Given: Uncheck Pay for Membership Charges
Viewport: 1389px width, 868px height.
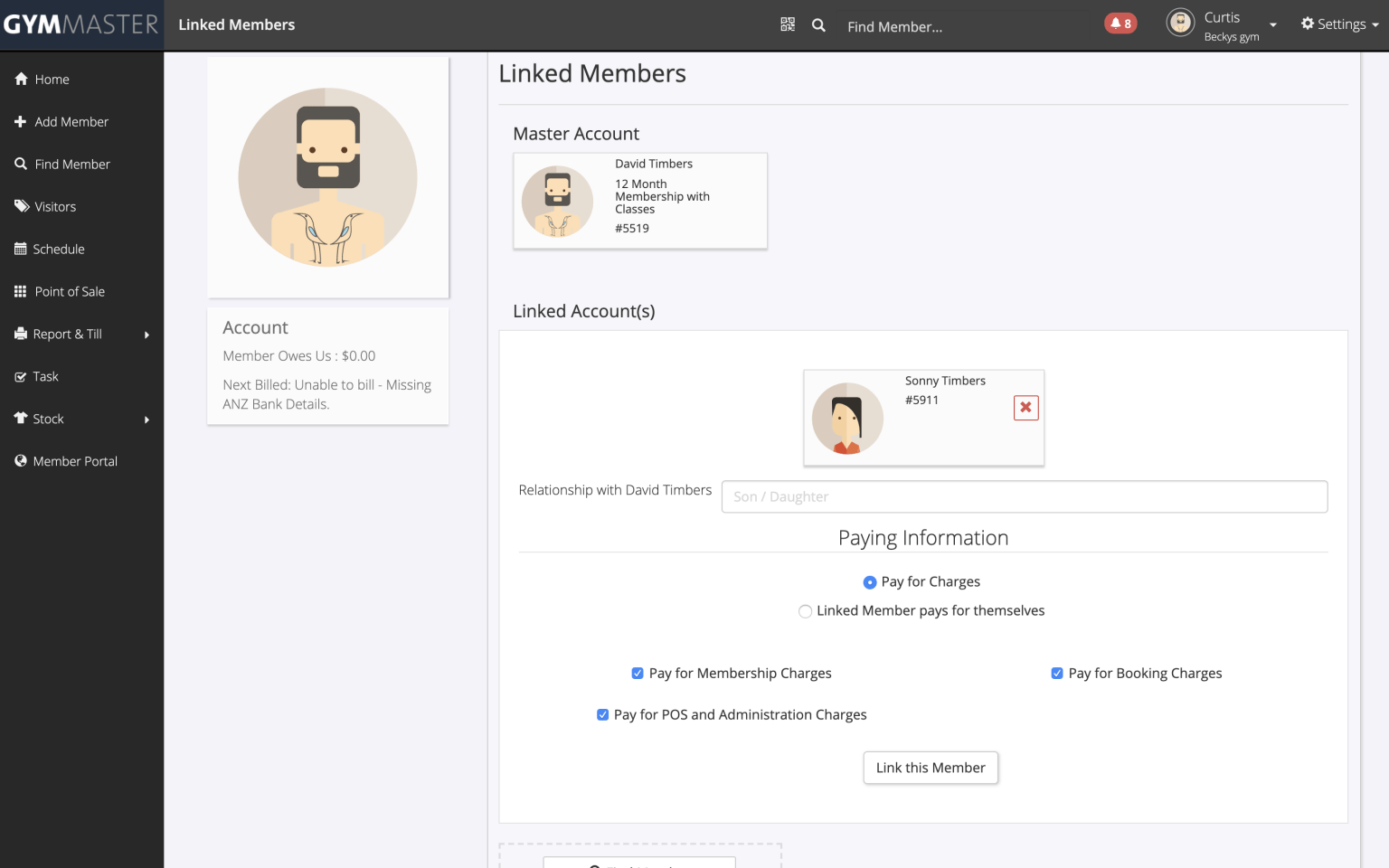Looking at the screenshot, I should pos(638,674).
